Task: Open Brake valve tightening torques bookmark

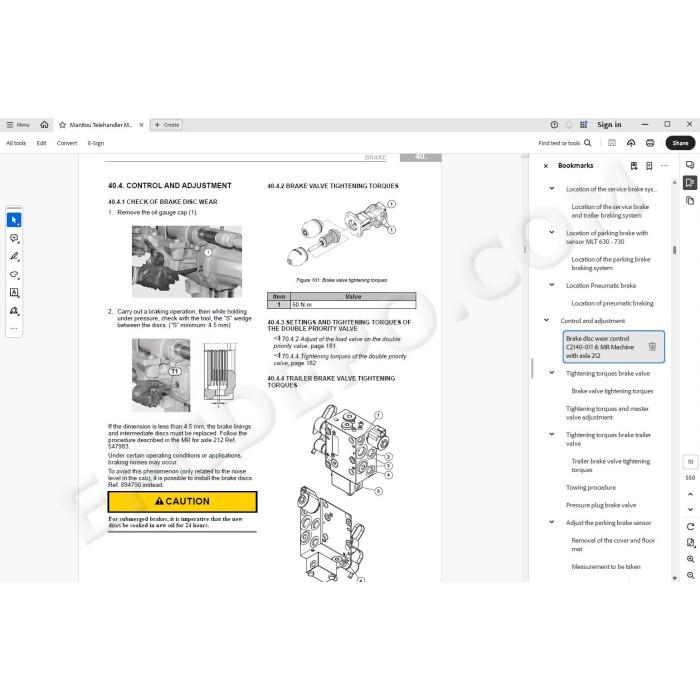Action: 612,391
